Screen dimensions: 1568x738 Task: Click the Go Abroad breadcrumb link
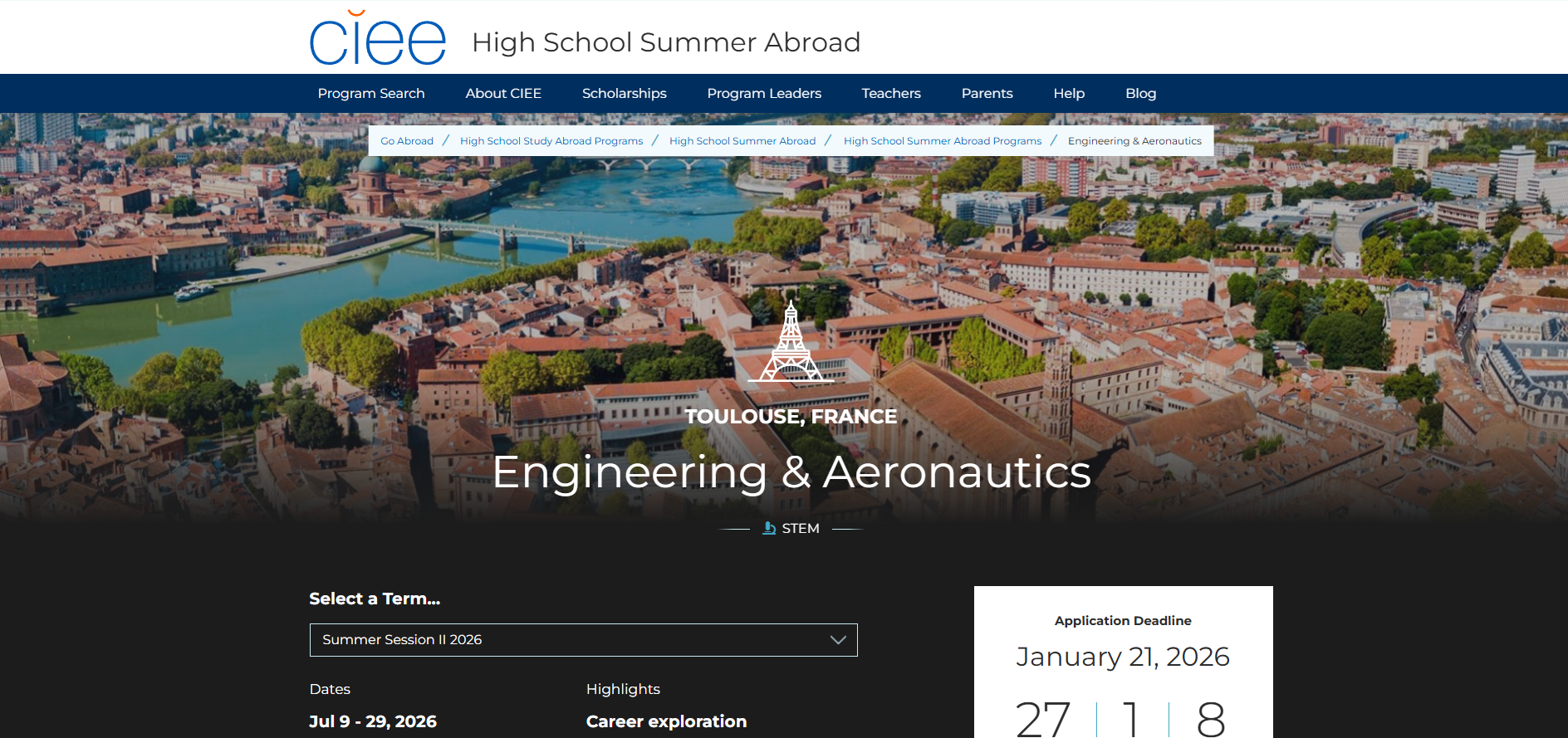(x=407, y=141)
